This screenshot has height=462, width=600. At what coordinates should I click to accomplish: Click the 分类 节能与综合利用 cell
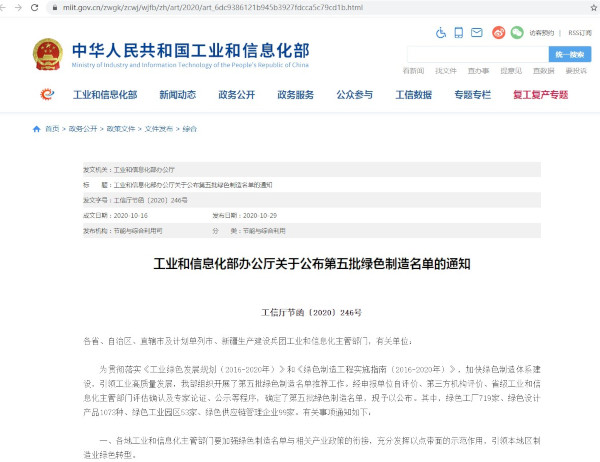[249, 231]
